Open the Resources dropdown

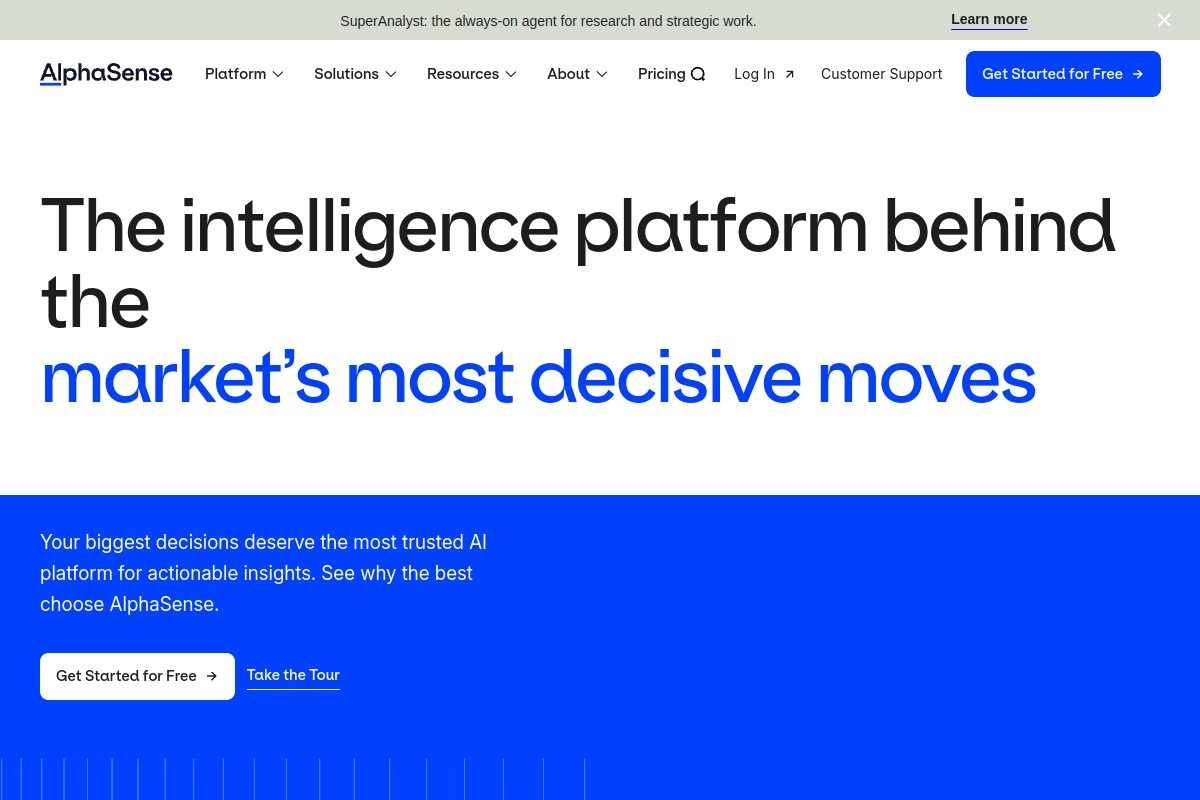point(471,74)
